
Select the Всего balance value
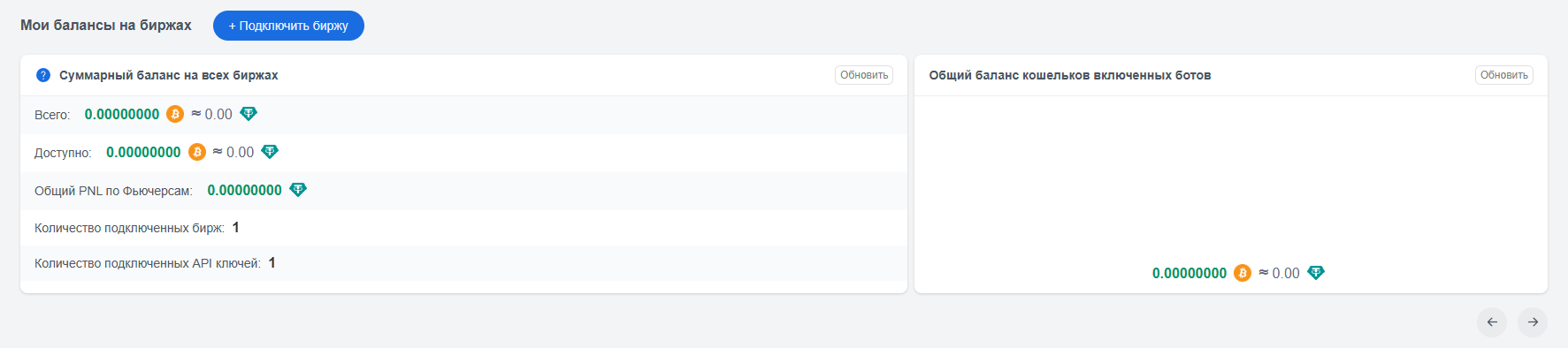pyautogui.click(x=122, y=114)
